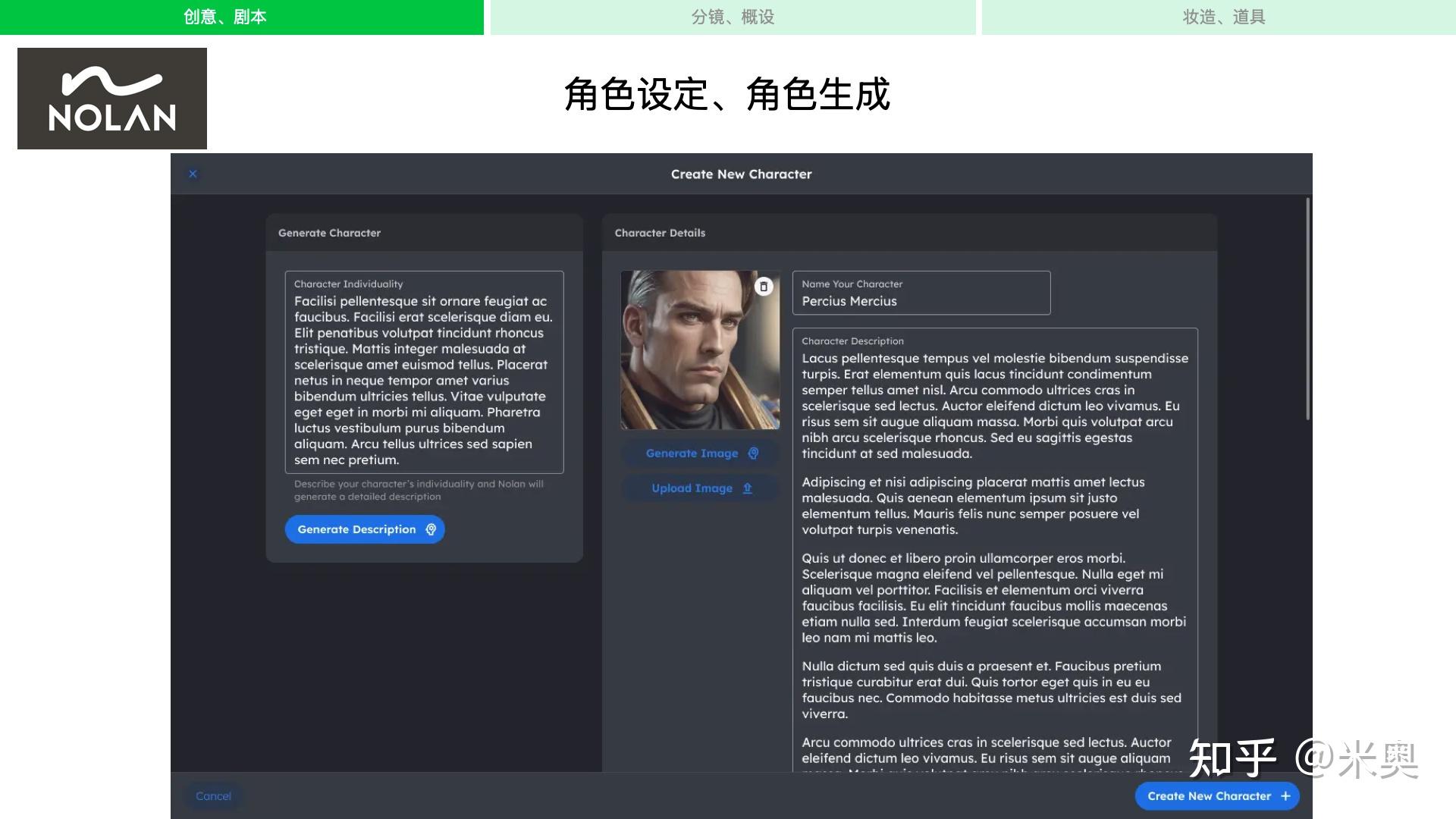Close the Create New Character dialog
Screen dimensions: 1456x819
tap(193, 174)
